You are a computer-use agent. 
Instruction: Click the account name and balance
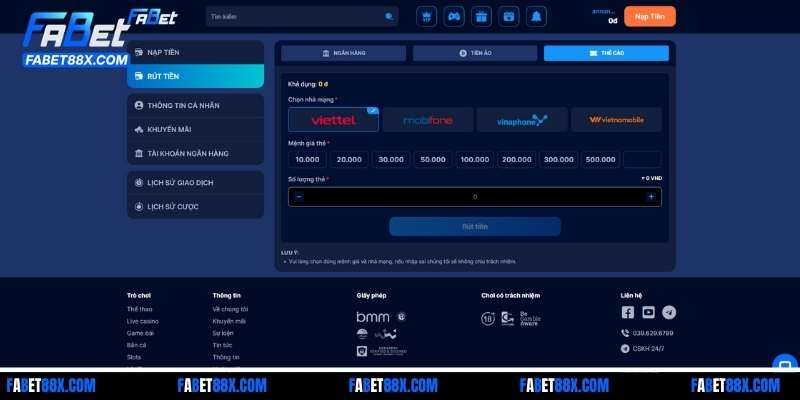click(x=605, y=16)
